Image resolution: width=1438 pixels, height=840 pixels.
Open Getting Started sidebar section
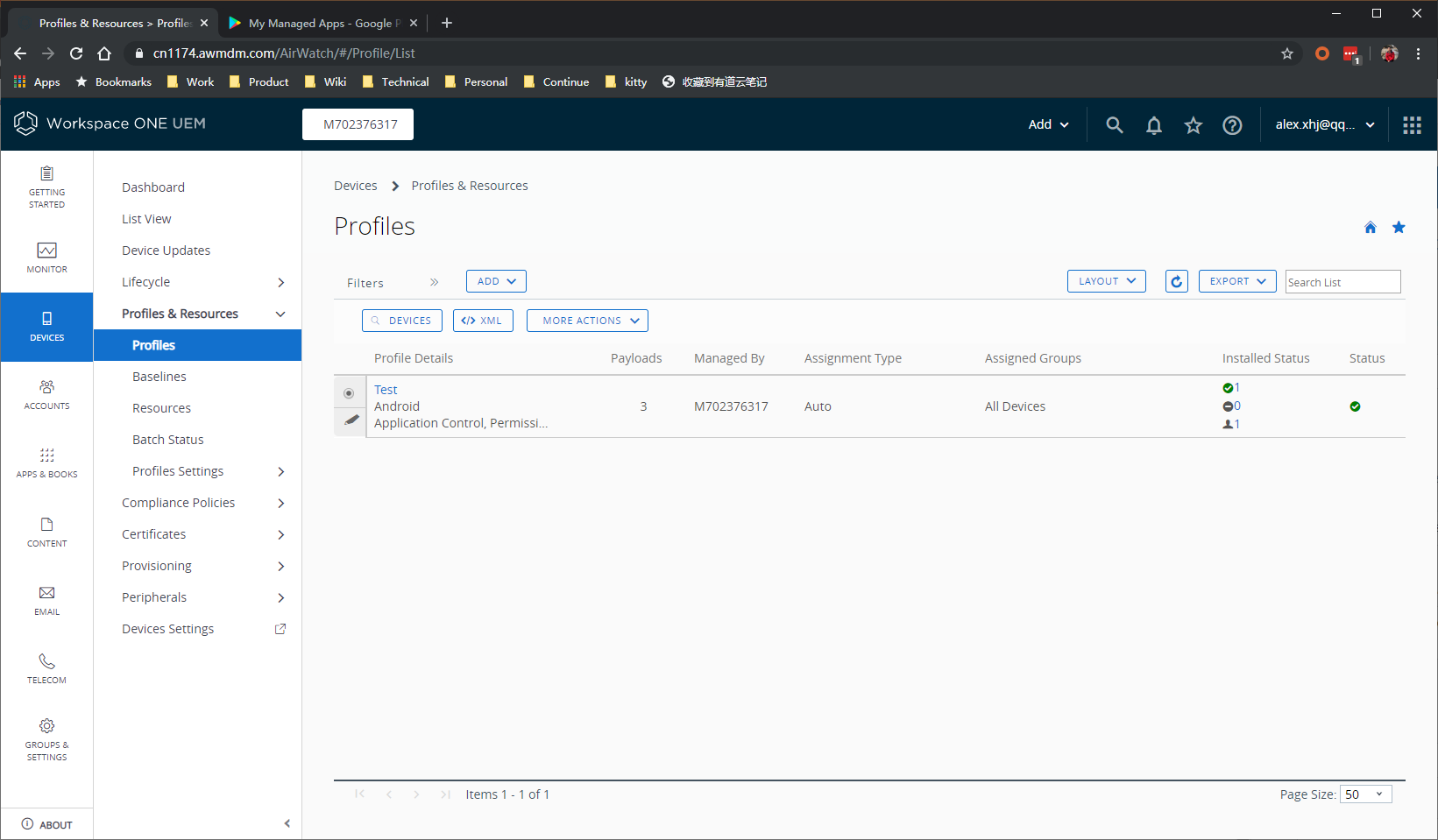click(x=46, y=186)
